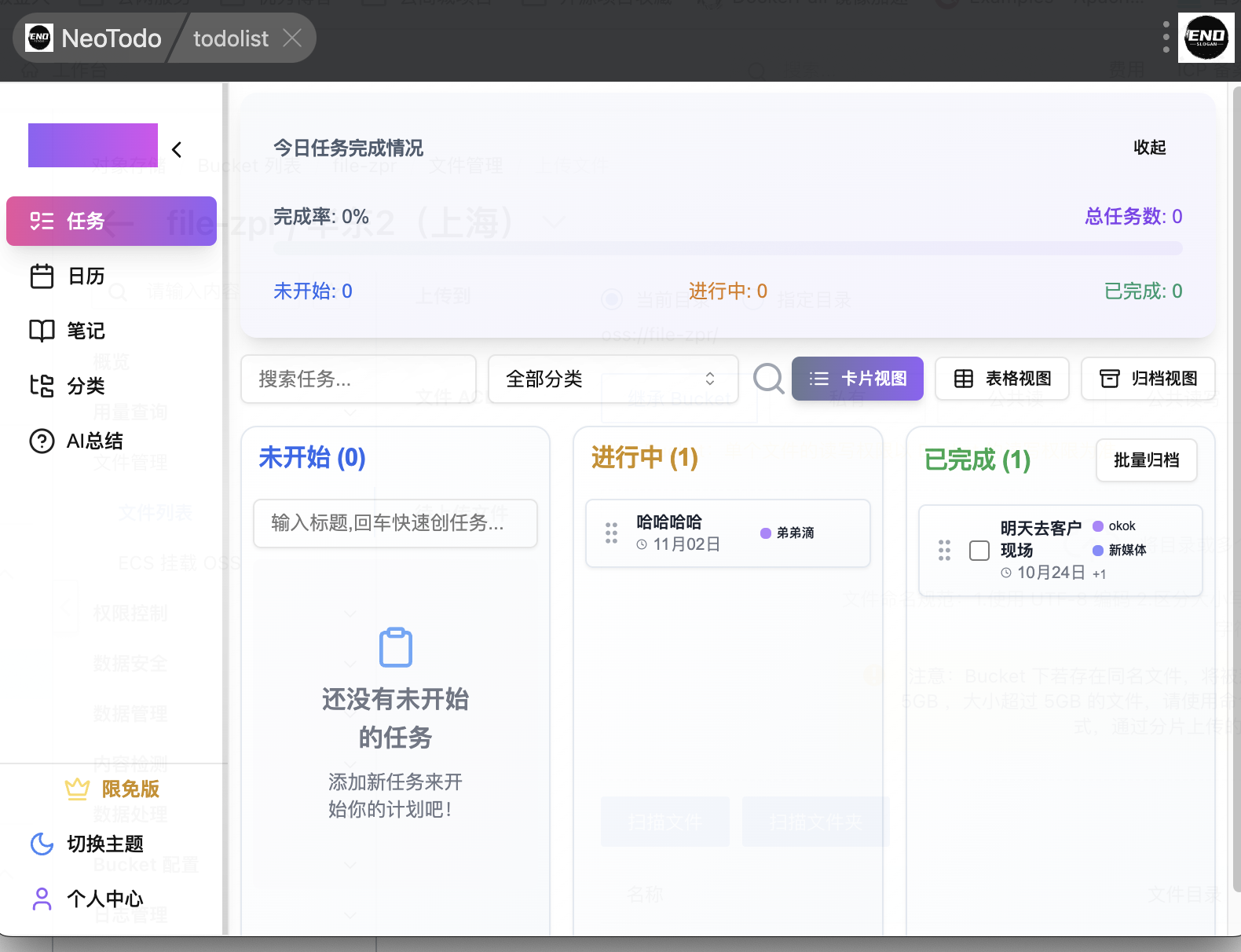Toggle theme via 切换主题

tap(105, 844)
